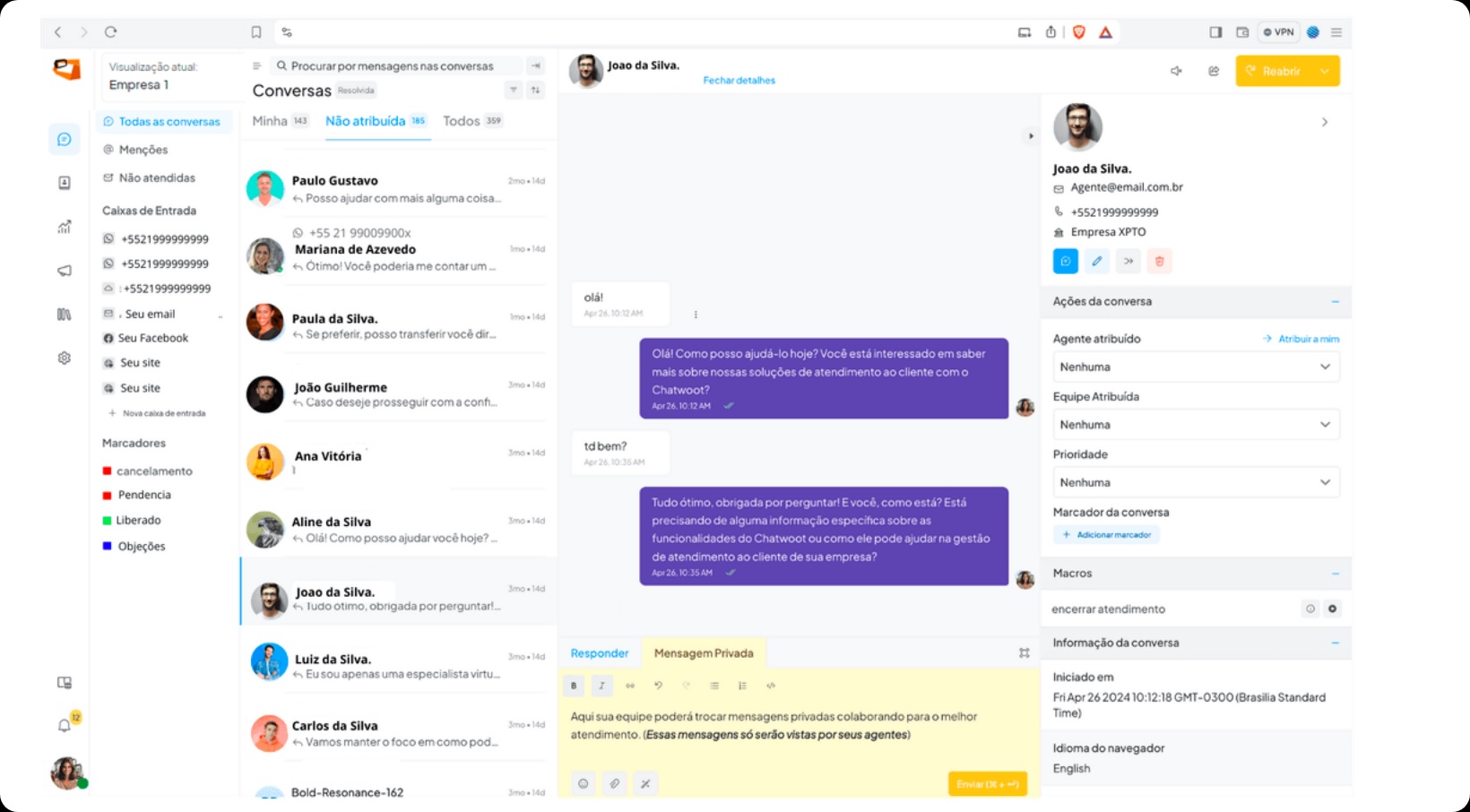The width and height of the screenshot is (1470, 812).
Task: Click the emoji picker in the reply editor
Action: pyautogui.click(x=584, y=782)
